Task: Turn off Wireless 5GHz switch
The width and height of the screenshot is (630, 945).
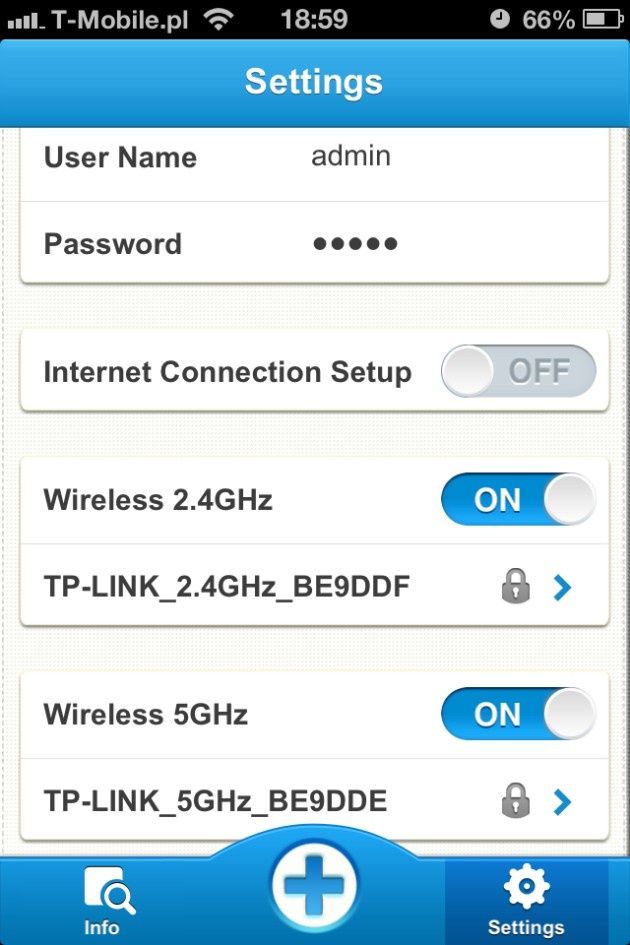Action: (x=518, y=714)
